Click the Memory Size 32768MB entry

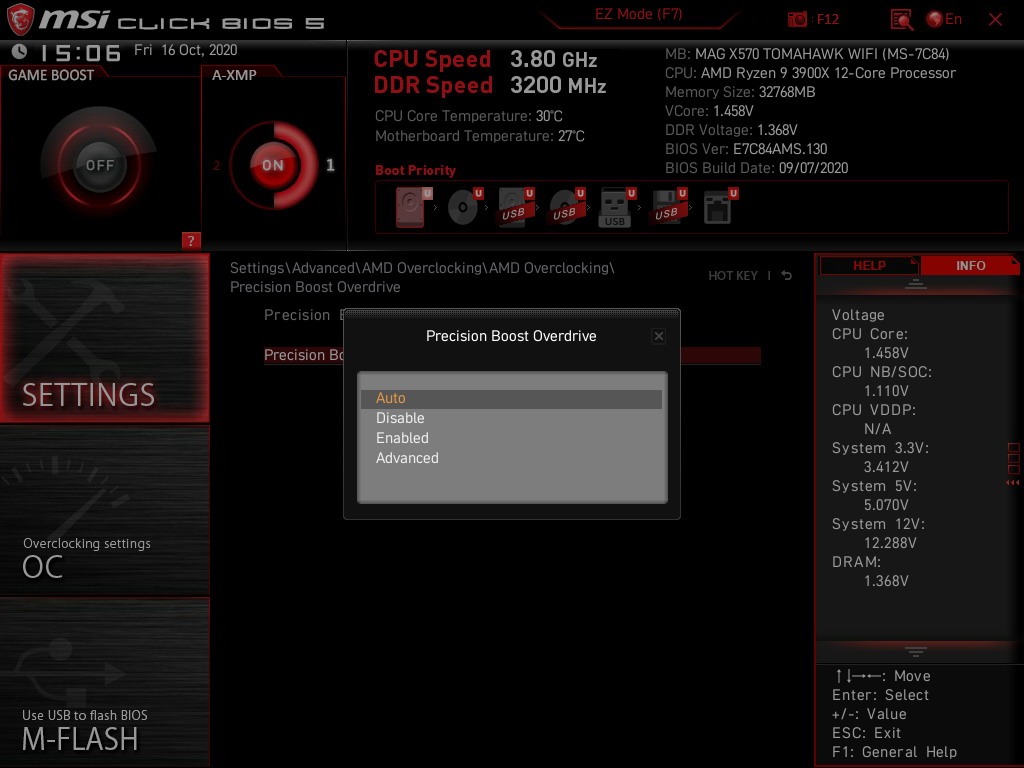[x=740, y=92]
